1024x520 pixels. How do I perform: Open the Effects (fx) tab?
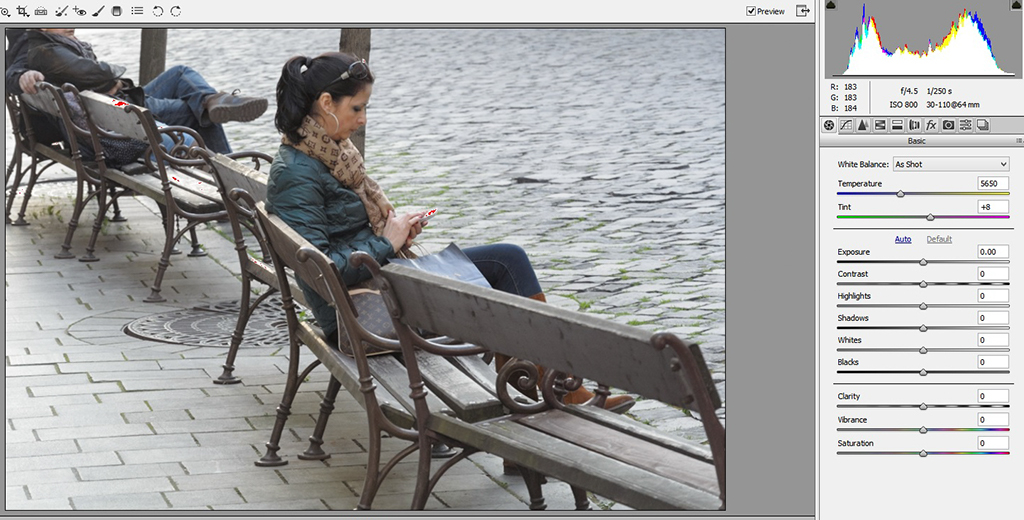pos(931,125)
